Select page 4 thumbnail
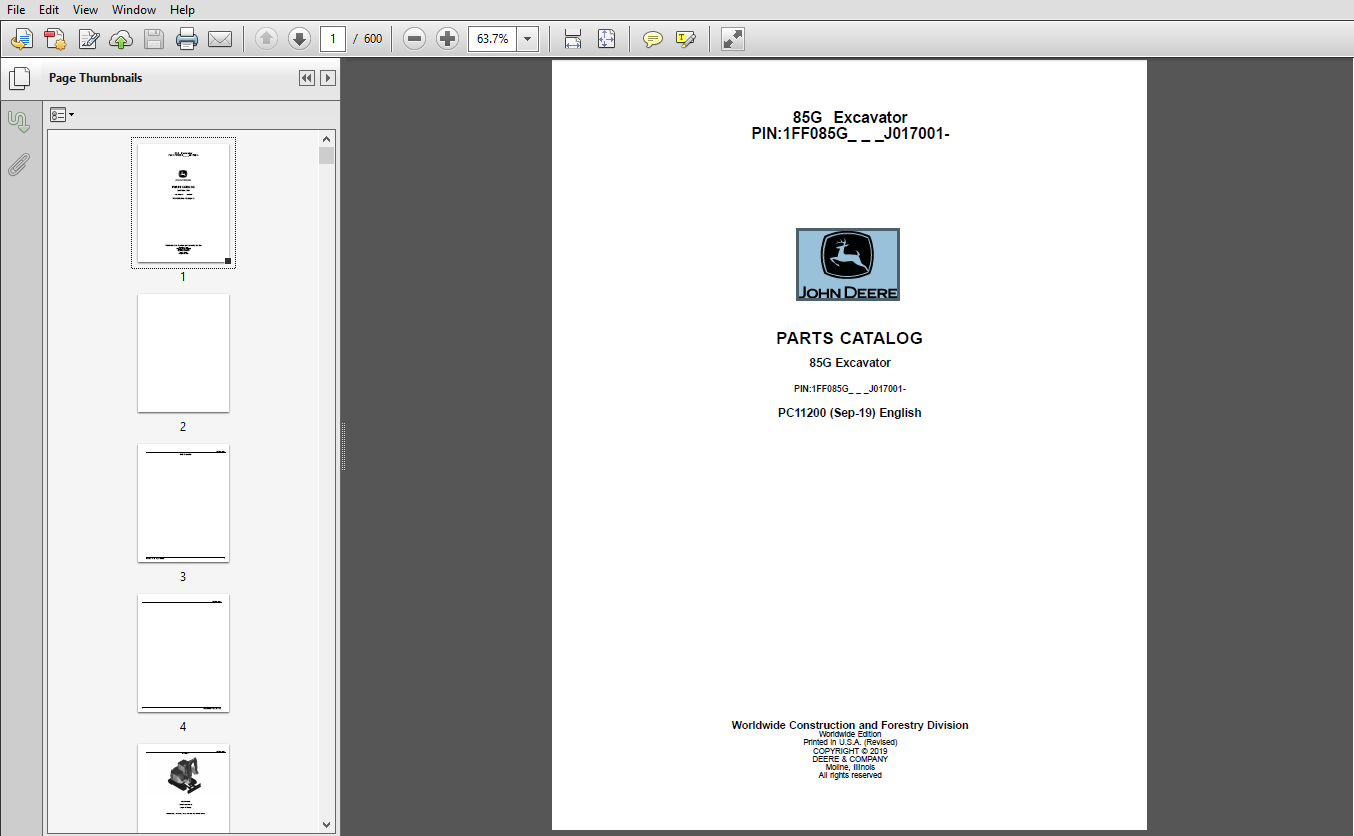Image resolution: width=1354 pixels, height=836 pixels. click(183, 653)
